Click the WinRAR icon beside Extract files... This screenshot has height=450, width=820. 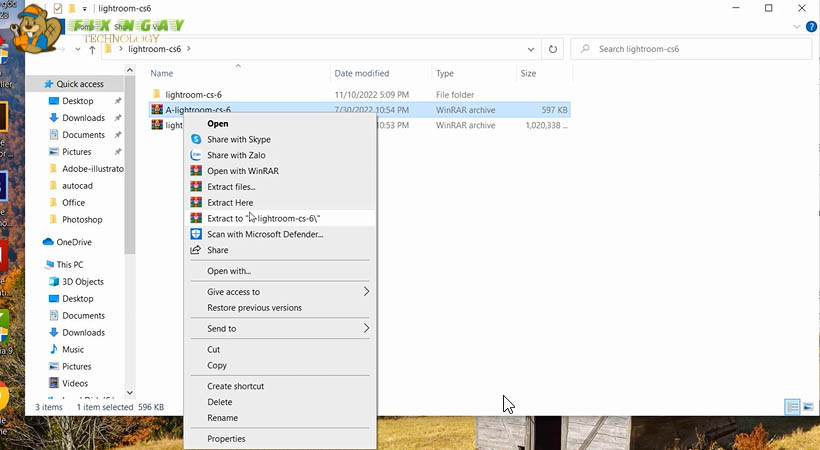[196, 186]
